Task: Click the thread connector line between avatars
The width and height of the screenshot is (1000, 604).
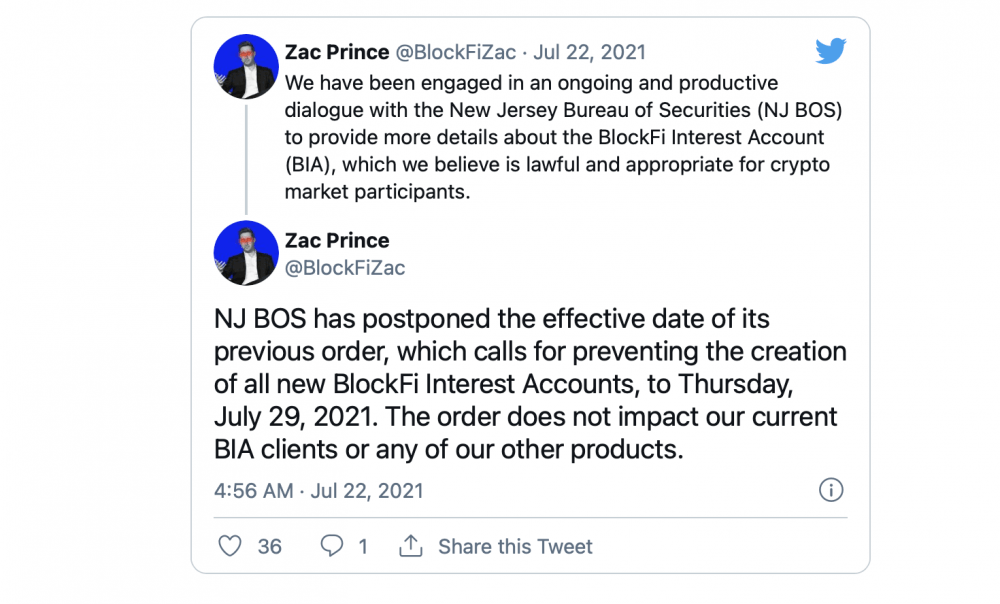Action: click(246, 159)
